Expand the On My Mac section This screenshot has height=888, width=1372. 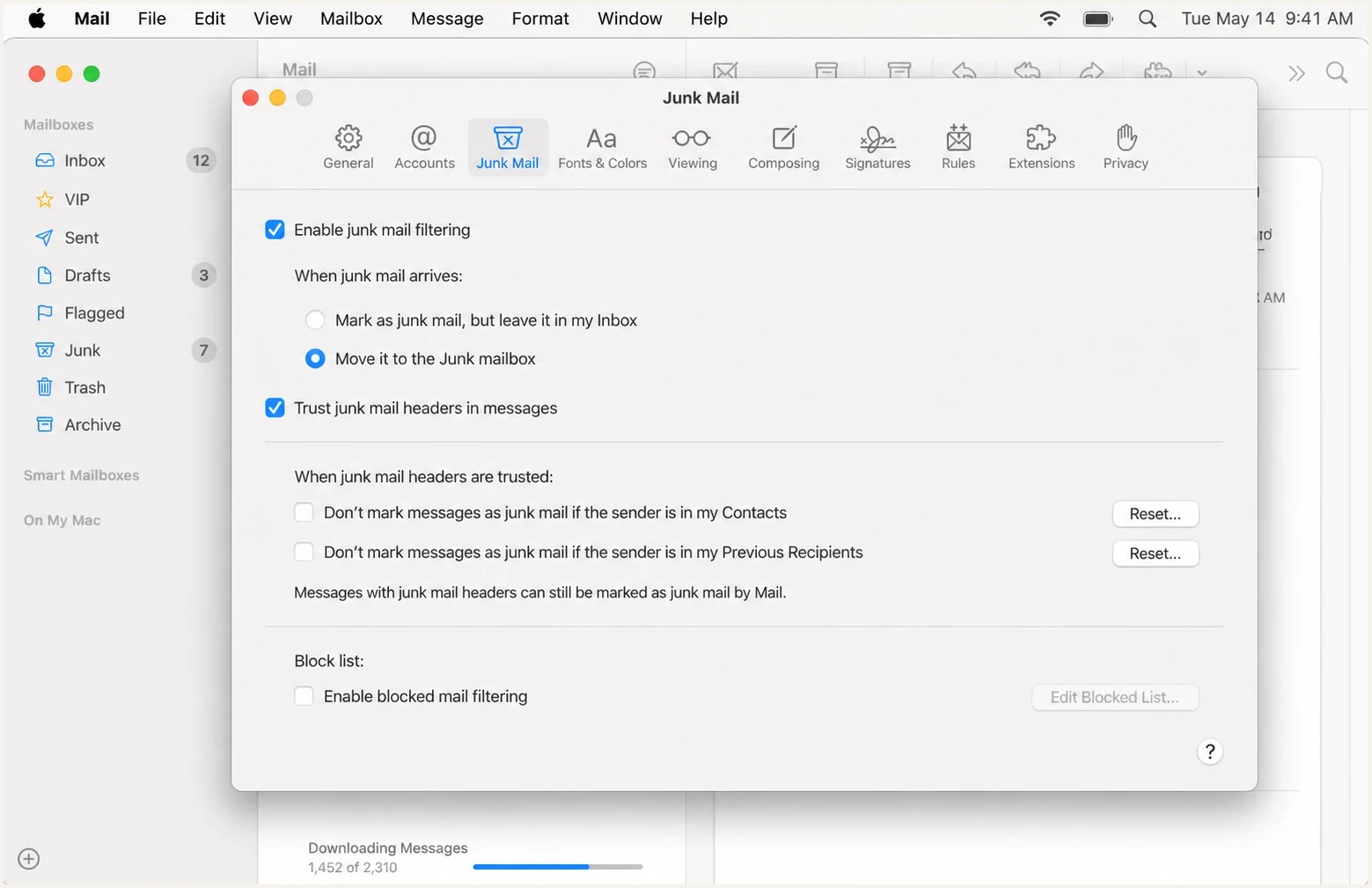62,520
